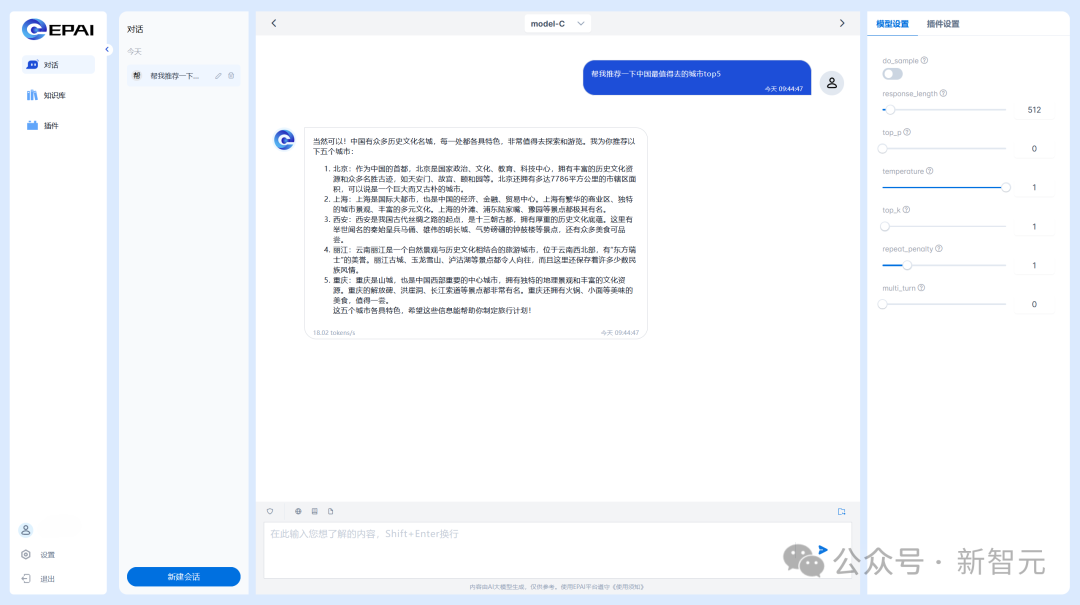The height and width of the screenshot is (605, 1080).
Task: Click the EPAI assistant avatar
Action: click(284, 140)
